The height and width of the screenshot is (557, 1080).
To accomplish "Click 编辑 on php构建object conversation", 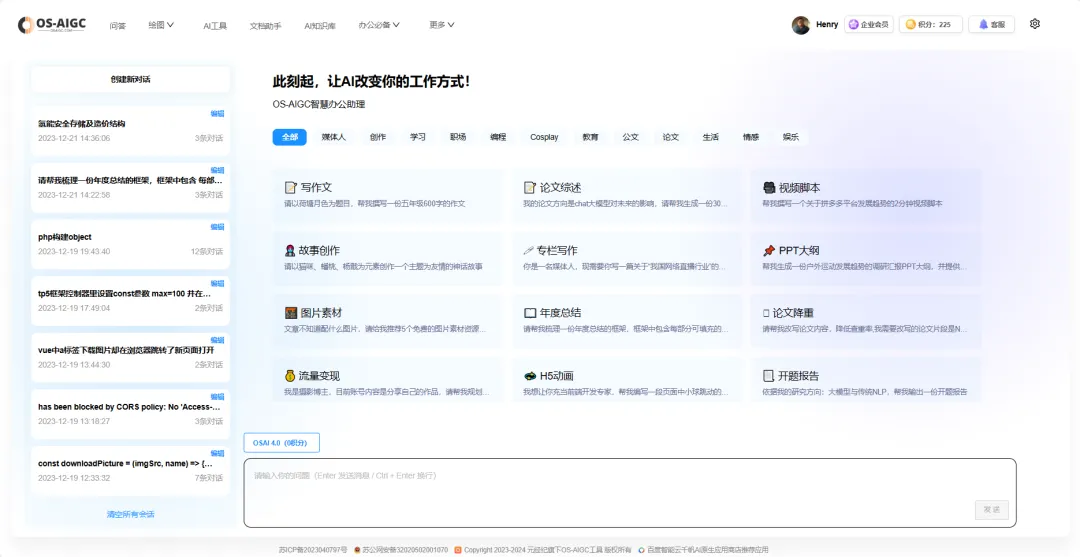I will [217, 227].
